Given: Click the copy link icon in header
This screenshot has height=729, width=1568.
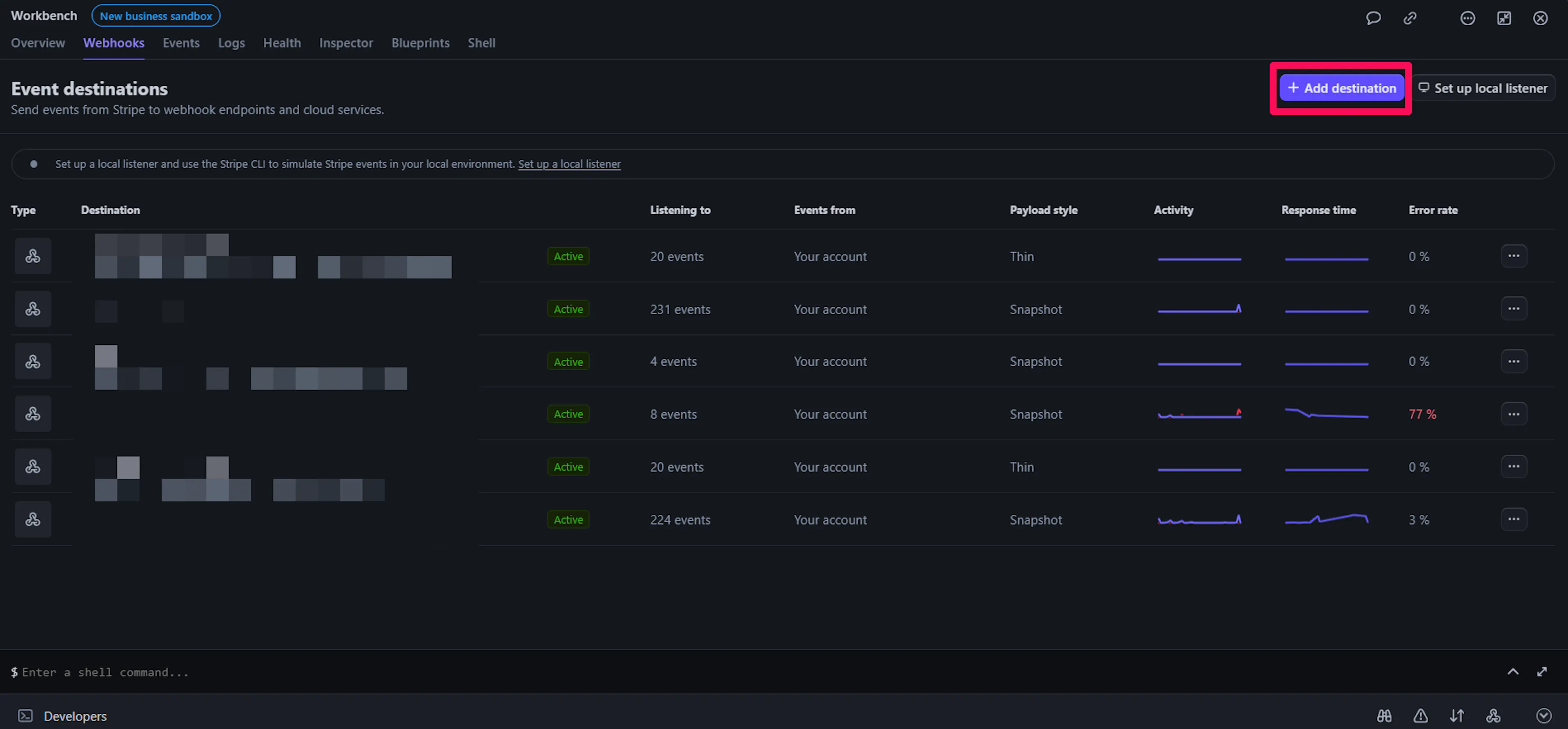Looking at the screenshot, I should [x=1410, y=18].
